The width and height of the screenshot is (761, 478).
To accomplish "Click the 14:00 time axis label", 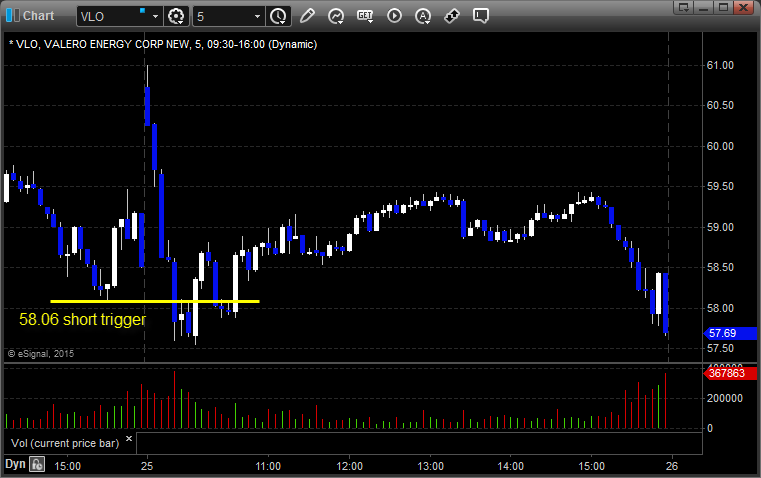I will pyautogui.click(x=511, y=466).
